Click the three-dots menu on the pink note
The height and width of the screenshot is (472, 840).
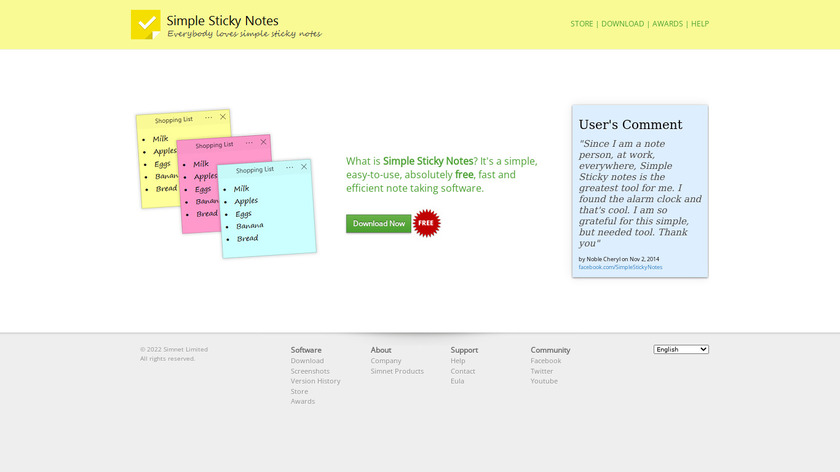tap(249, 143)
